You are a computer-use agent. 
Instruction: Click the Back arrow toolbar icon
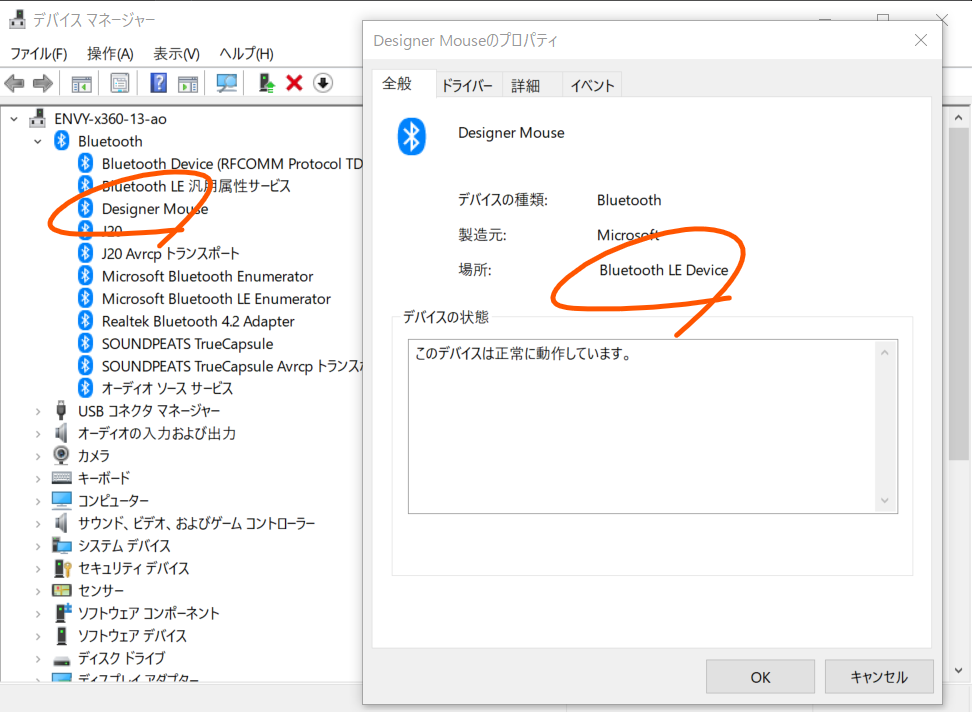14,83
